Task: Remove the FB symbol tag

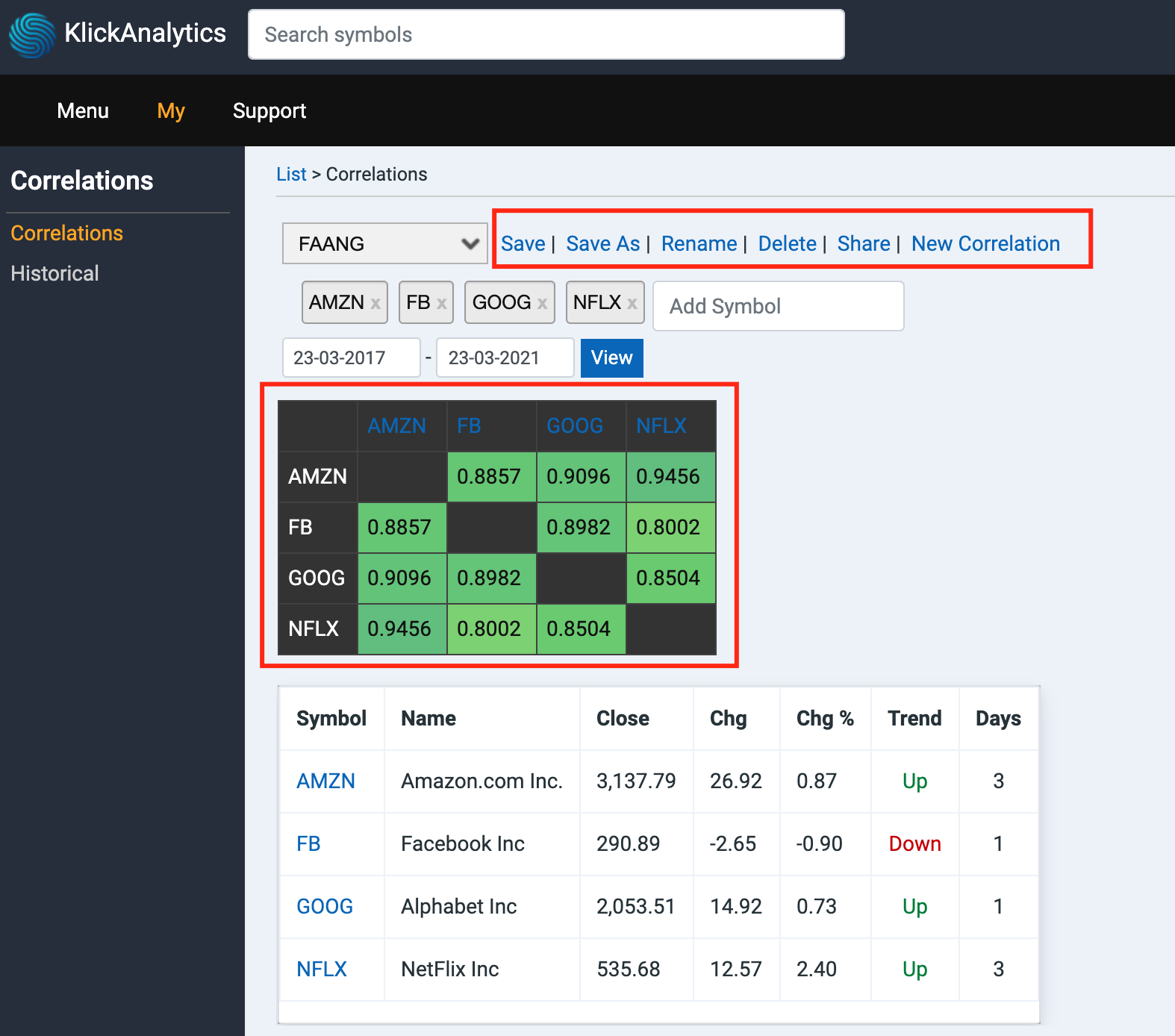Action: coord(442,304)
